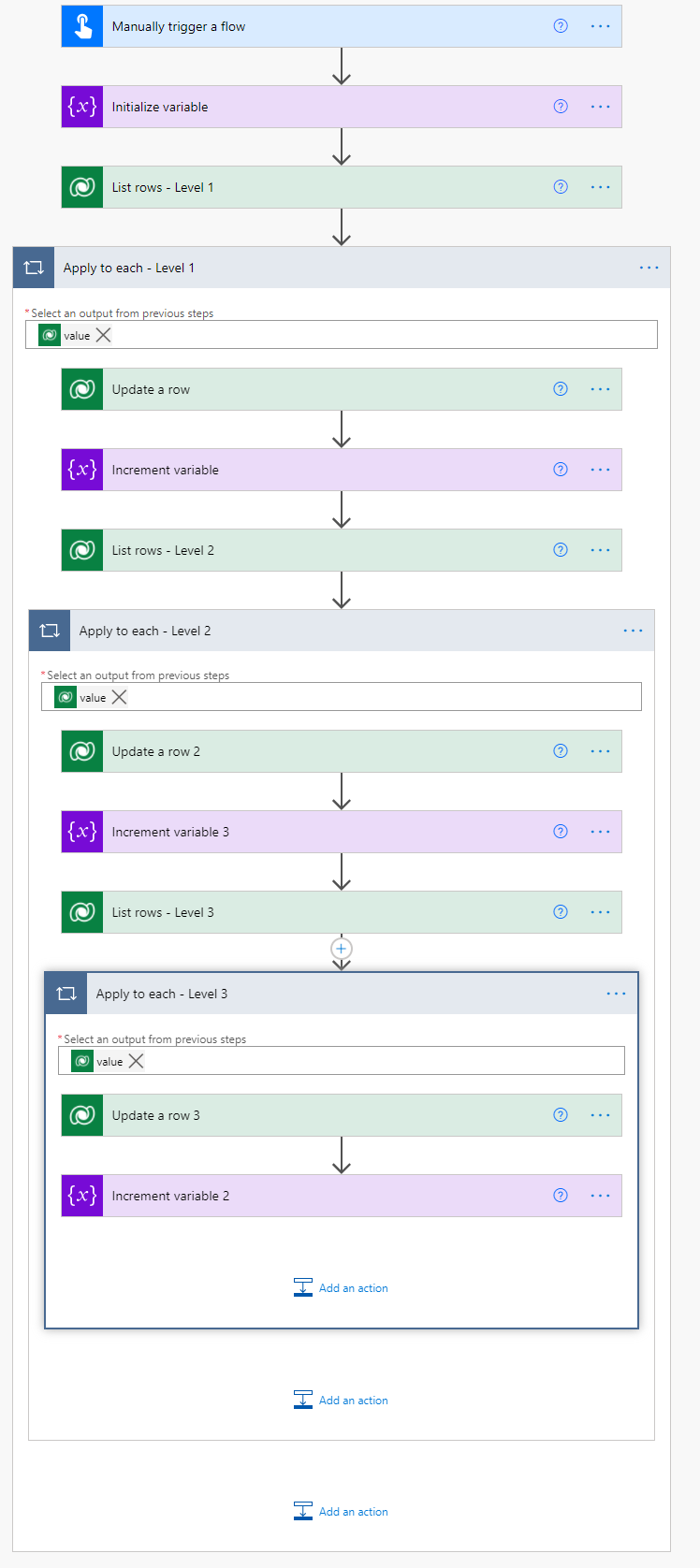Click the Increment variable curly-brace icon
The image size is (700, 1568).
(x=82, y=470)
